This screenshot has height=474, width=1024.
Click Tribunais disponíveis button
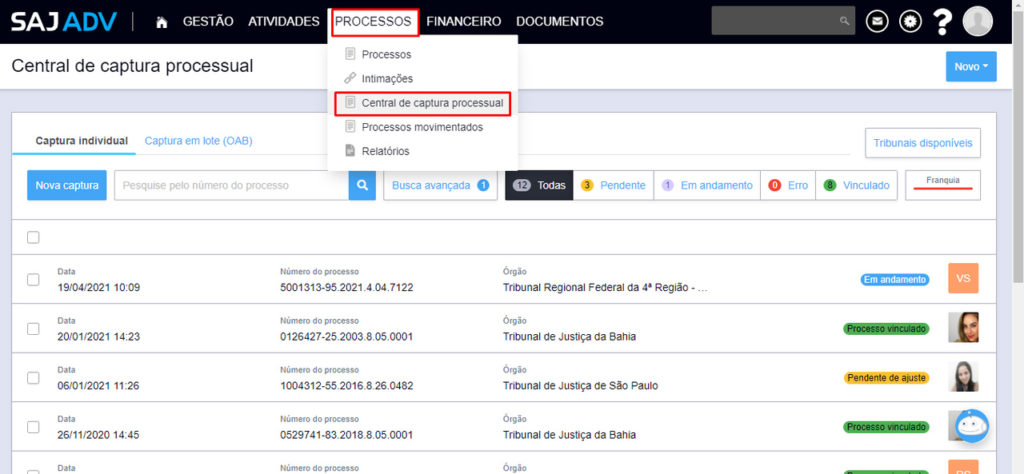[x=923, y=143]
